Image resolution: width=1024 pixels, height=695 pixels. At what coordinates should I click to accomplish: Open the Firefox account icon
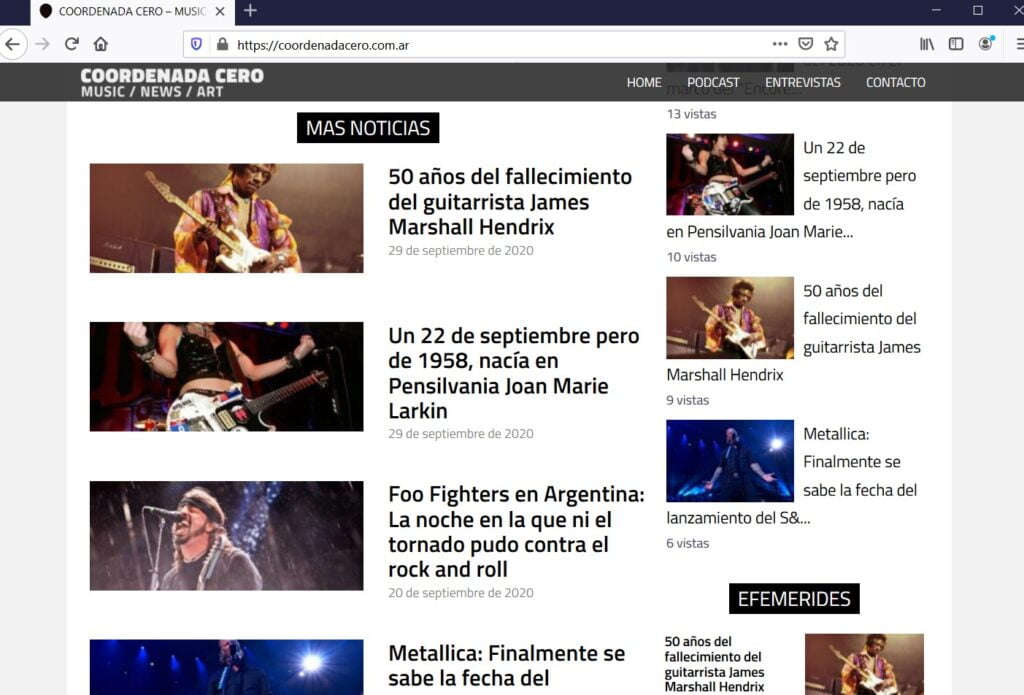[x=985, y=44]
